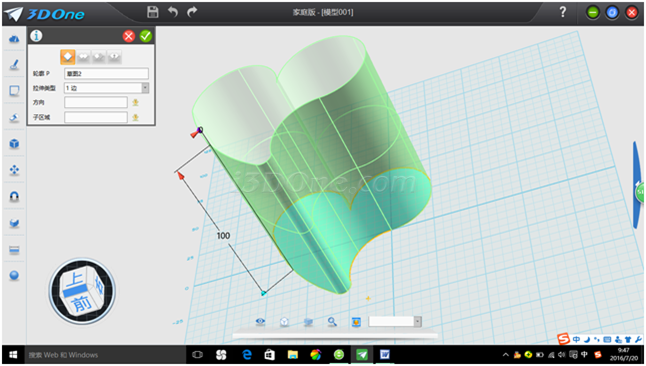Confirm extrude with the green checkmark
This screenshot has width=646, height=366.
click(146, 36)
